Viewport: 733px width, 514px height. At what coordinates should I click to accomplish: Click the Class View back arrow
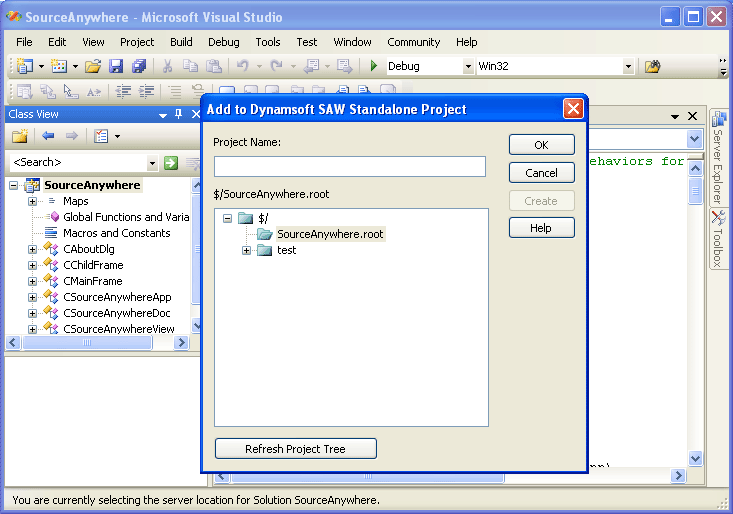click(47, 136)
